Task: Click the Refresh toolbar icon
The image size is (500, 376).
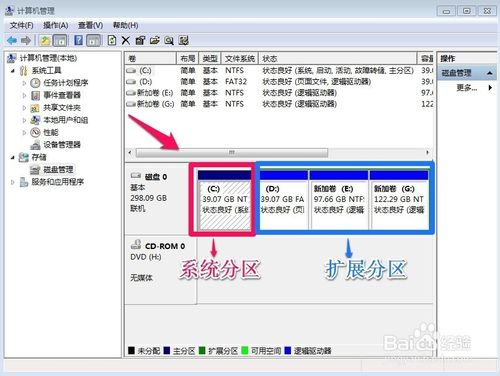Action: click(x=112, y=41)
